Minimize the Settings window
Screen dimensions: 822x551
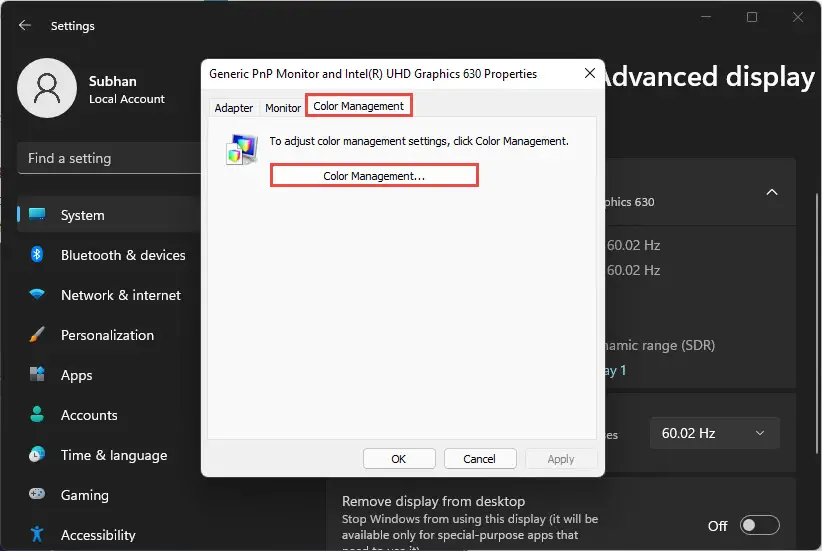click(x=706, y=17)
